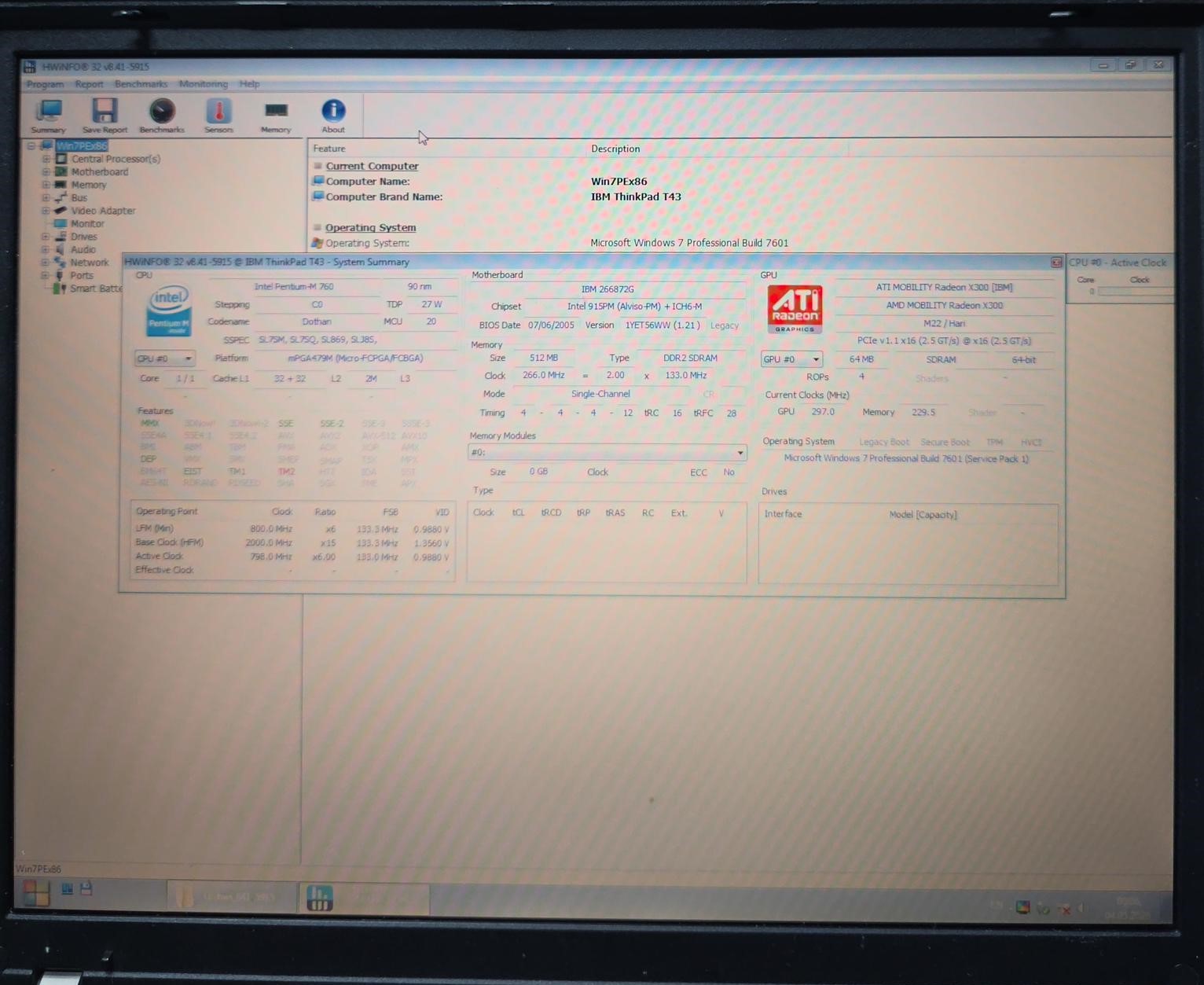Open the GPU #0 selector dropdown
Viewport: 1204px width, 985px height.
[x=791, y=359]
